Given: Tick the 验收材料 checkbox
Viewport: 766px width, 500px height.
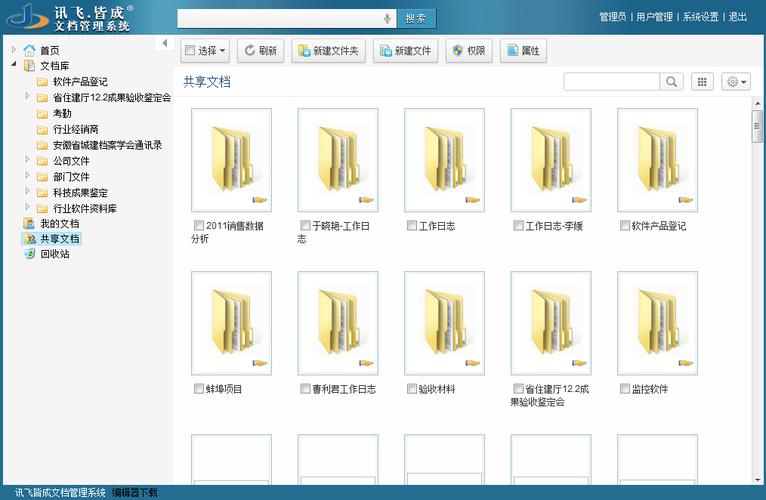Looking at the screenshot, I should [412, 389].
